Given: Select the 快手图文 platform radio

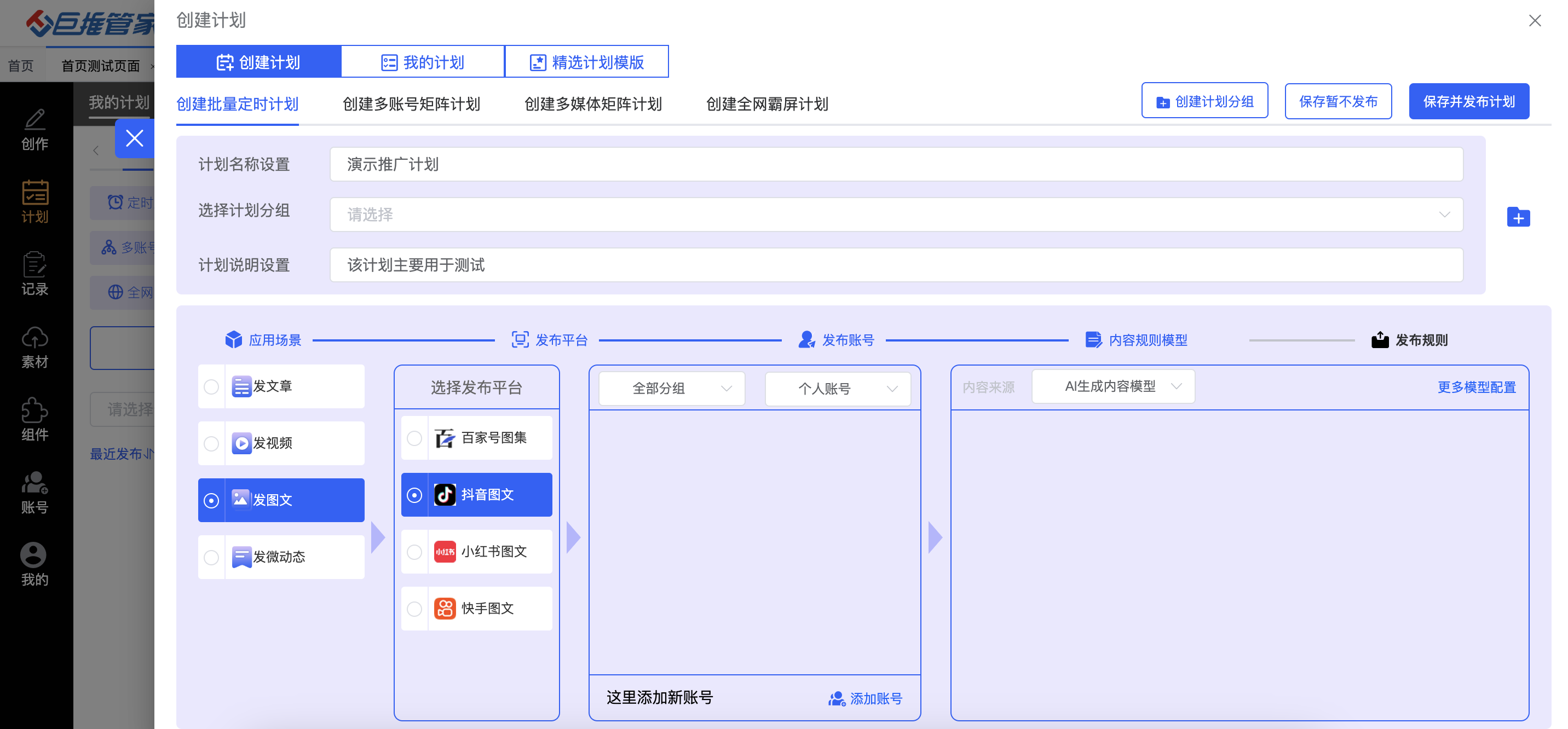Looking at the screenshot, I should pyautogui.click(x=414, y=609).
